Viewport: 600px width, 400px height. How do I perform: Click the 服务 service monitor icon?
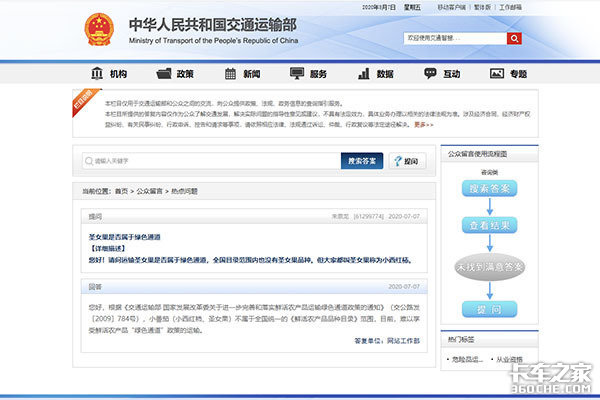pyautogui.click(x=296, y=74)
